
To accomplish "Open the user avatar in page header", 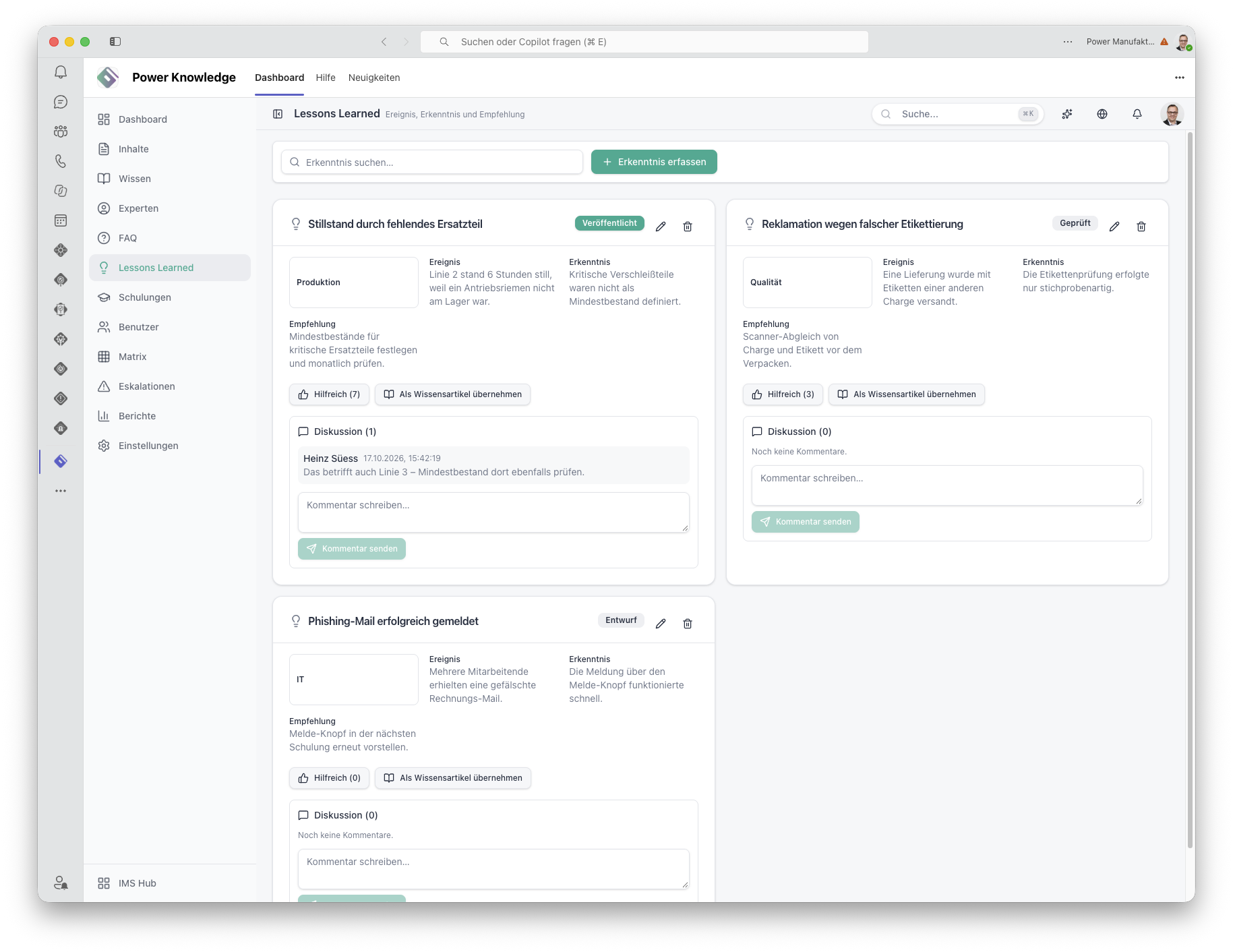I will click(x=1172, y=114).
